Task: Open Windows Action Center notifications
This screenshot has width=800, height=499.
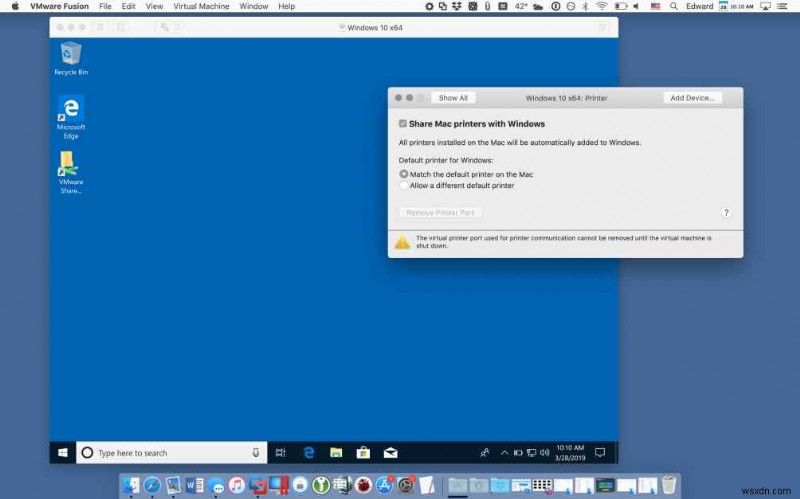Action: pyautogui.click(x=600, y=453)
